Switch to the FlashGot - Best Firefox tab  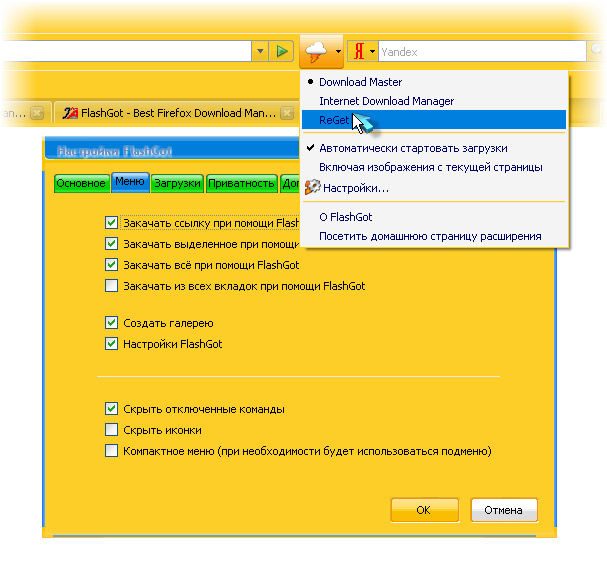(175, 113)
